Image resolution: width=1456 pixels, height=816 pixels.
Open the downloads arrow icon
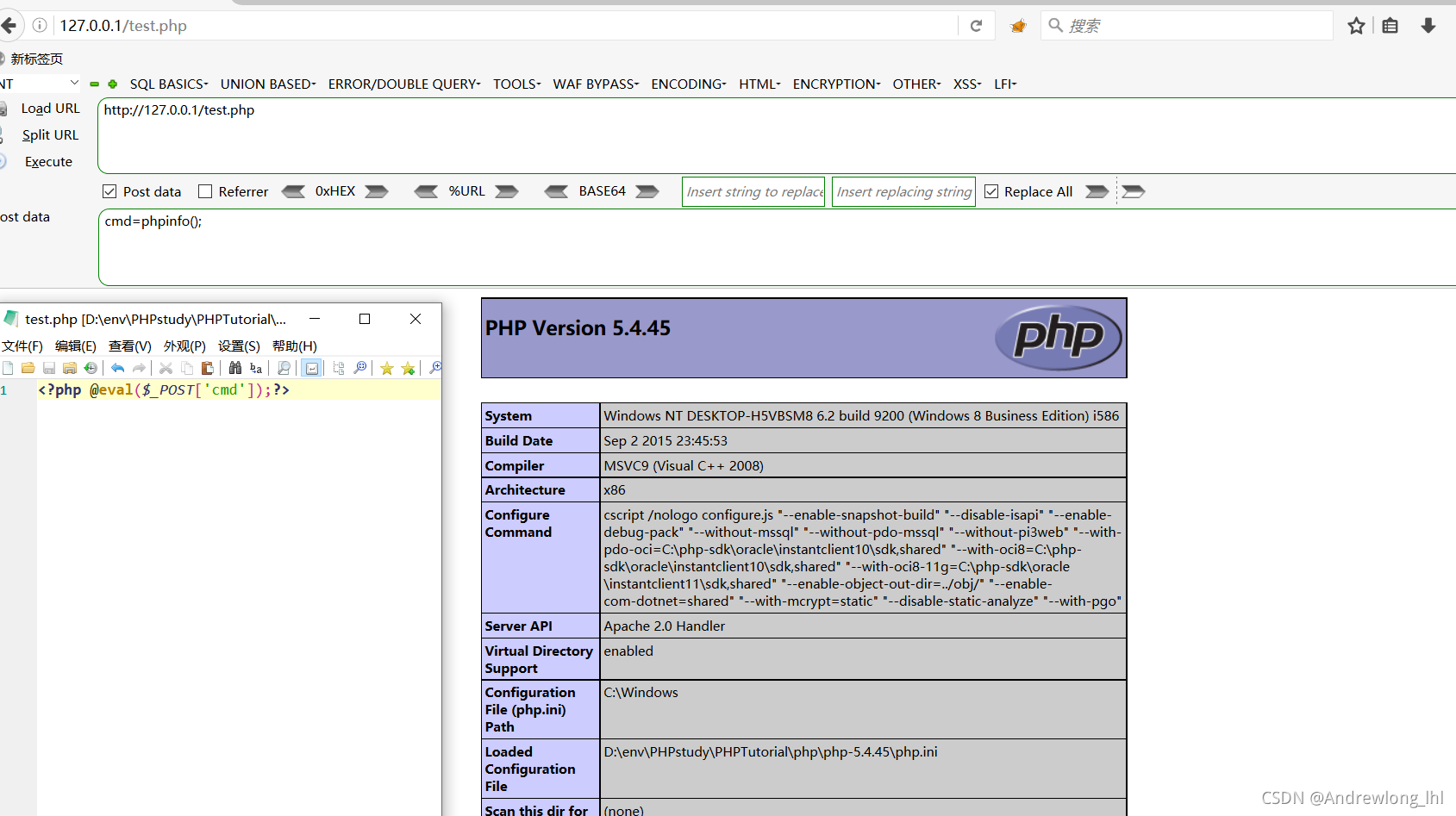tap(1428, 26)
